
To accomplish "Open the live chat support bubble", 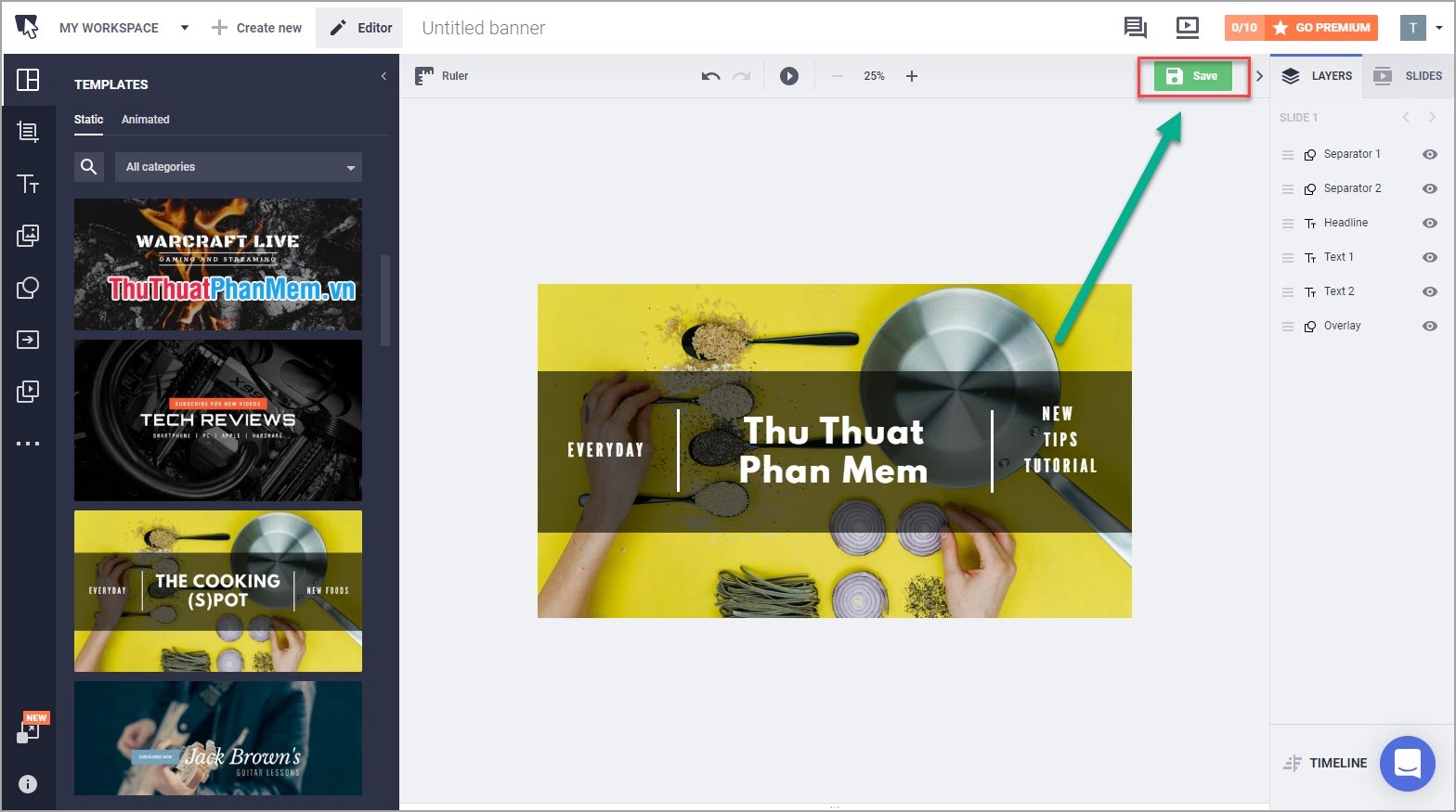I will point(1407,764).
